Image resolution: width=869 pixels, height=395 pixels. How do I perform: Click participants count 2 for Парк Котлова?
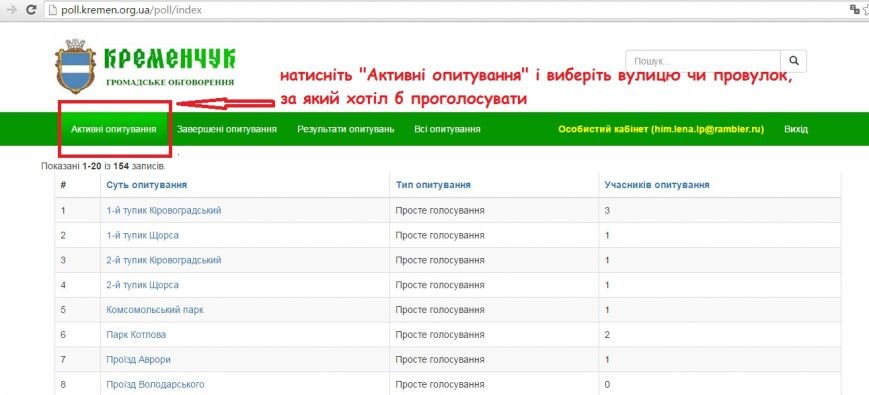[x=607, y=335]
